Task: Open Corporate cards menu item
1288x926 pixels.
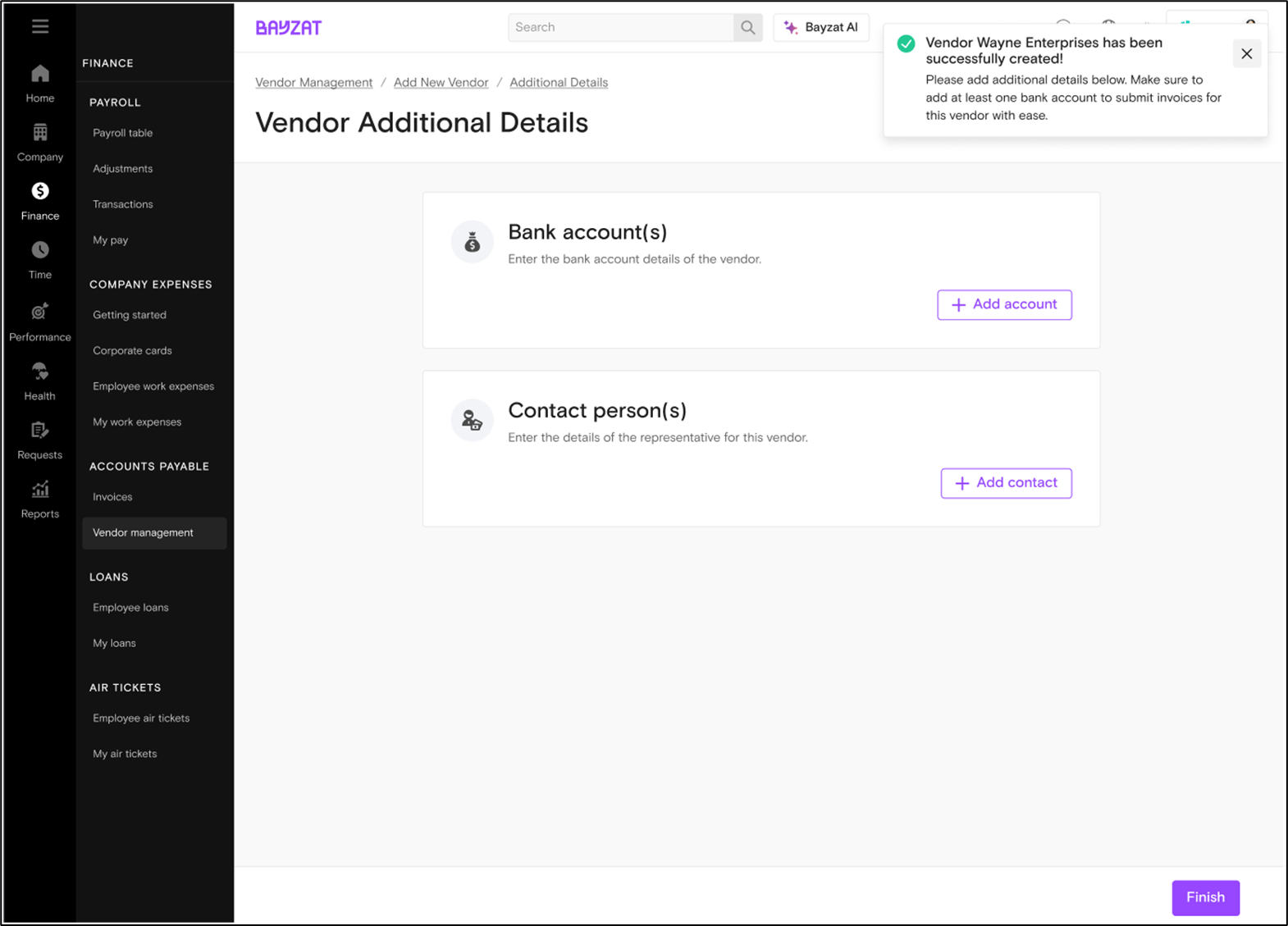Action: [x=132, y=350]
